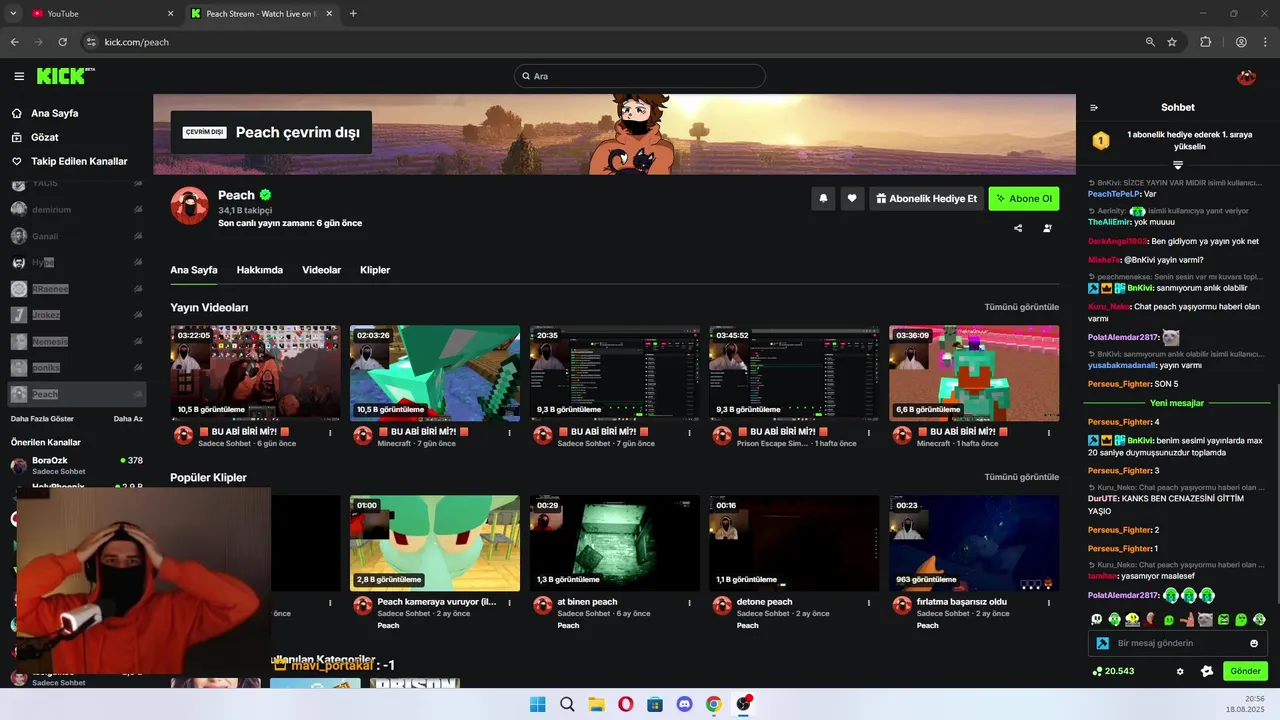
Task: Switch to the Hakkımda tab
Action: (260, 270)
